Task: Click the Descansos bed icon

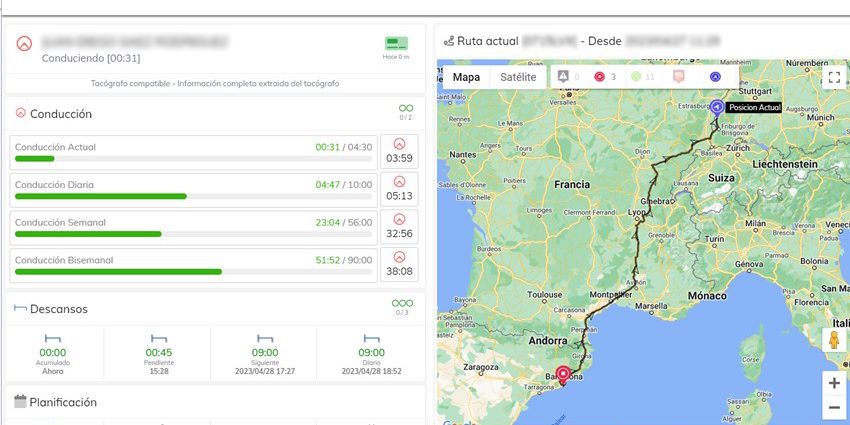Action: pyautogui.click(x=20, y=308)
